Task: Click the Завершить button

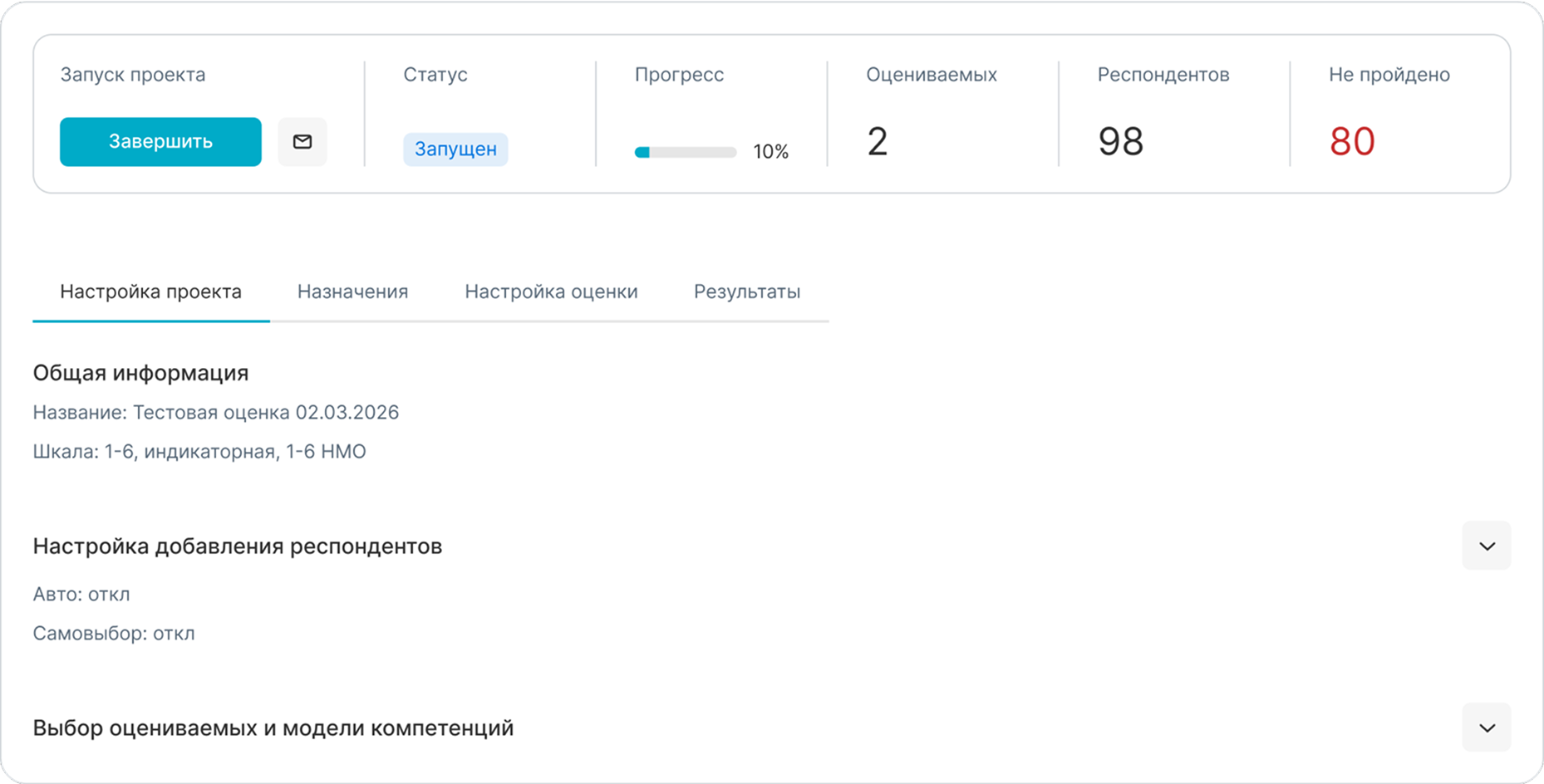Action: coord(160,142)
